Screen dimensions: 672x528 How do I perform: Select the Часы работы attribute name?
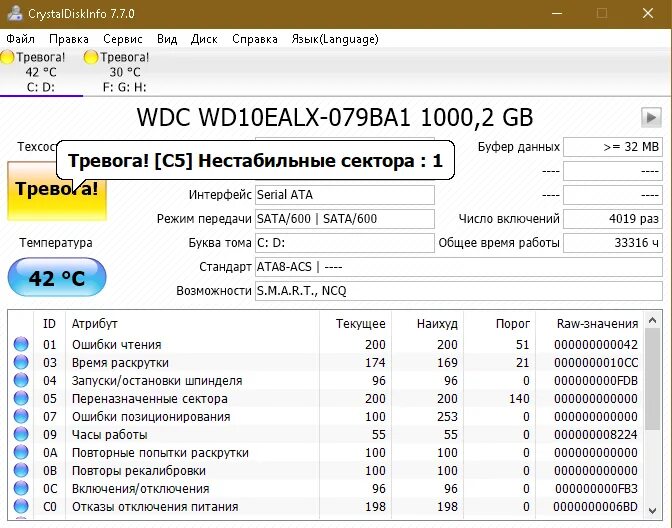[x=109, y=435]
